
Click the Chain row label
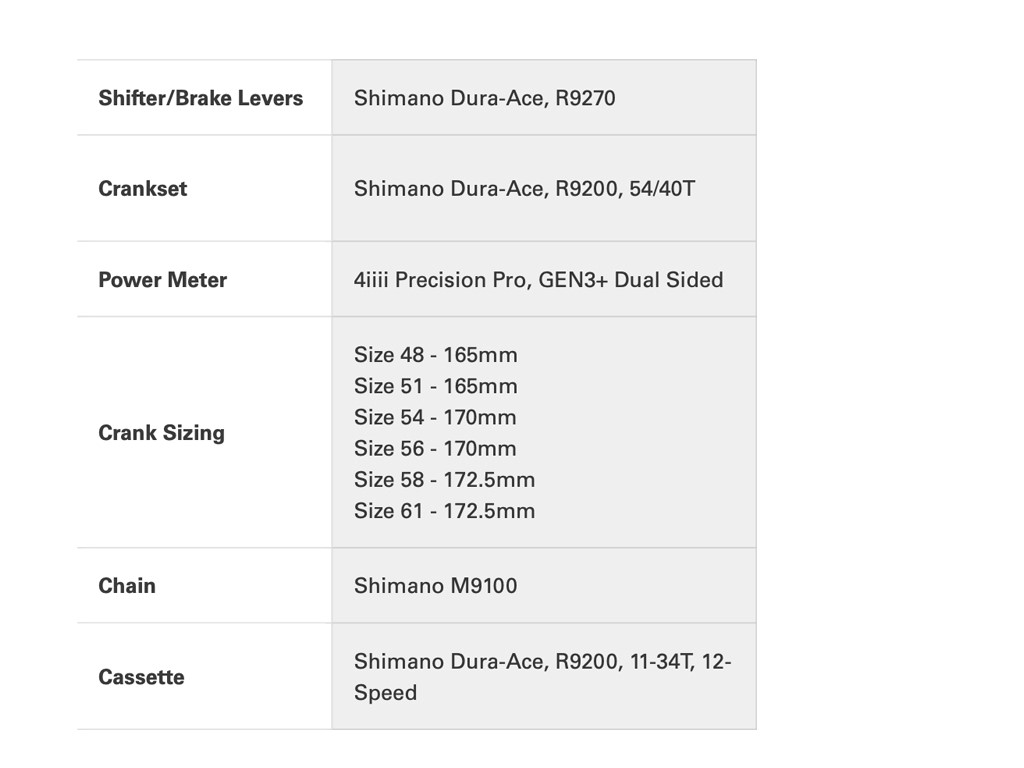(127, 586)
